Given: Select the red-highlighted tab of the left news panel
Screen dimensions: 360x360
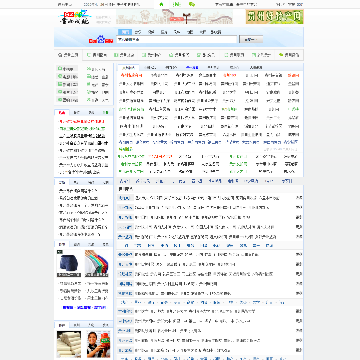Looking at the screenshot, I should click(62, 113).
